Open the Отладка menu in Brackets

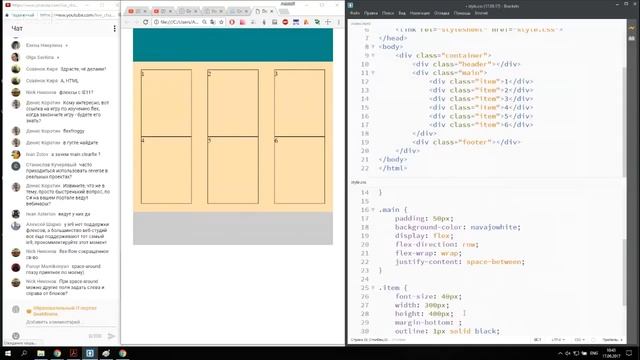pos(442,13)
